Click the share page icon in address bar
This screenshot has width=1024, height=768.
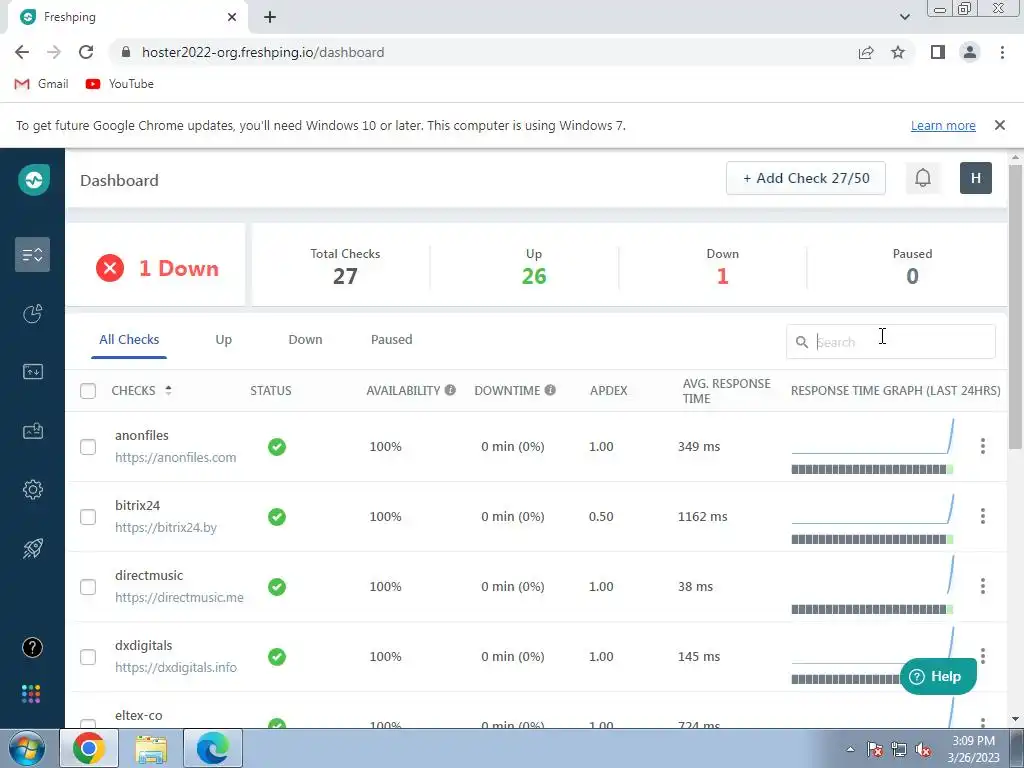coord(866,52)
